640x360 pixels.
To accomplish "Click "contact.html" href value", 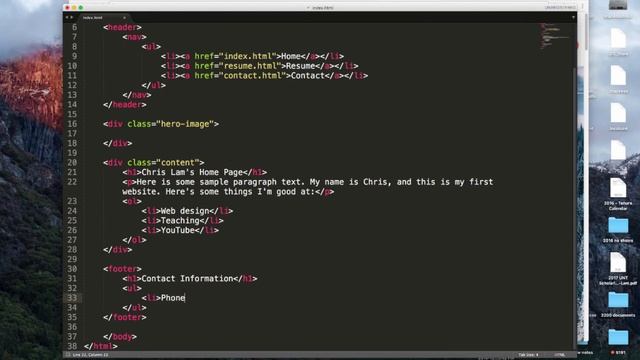I will [x=253, y=76].
